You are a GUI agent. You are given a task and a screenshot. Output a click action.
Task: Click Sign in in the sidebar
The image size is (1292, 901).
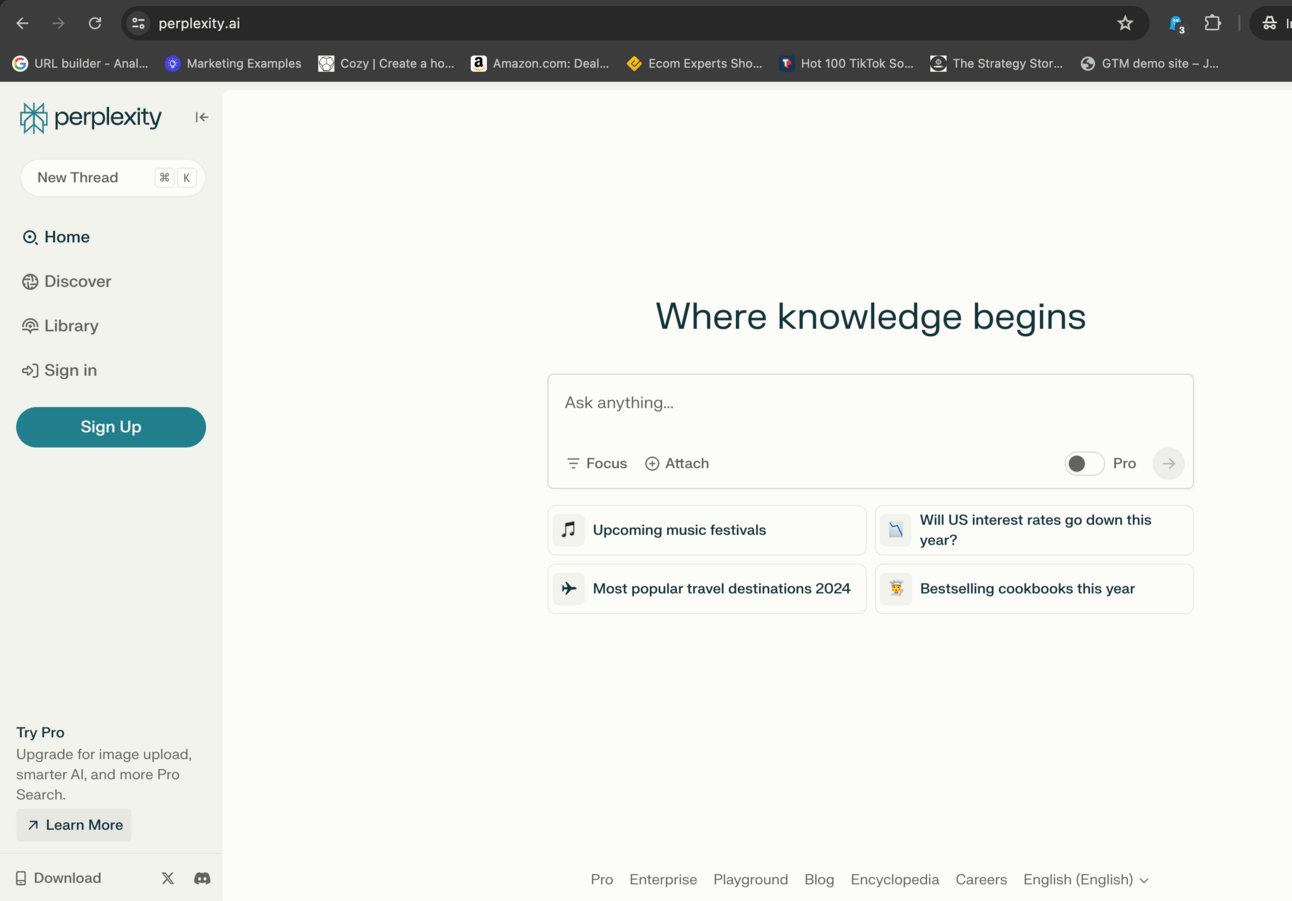[60, 370]
